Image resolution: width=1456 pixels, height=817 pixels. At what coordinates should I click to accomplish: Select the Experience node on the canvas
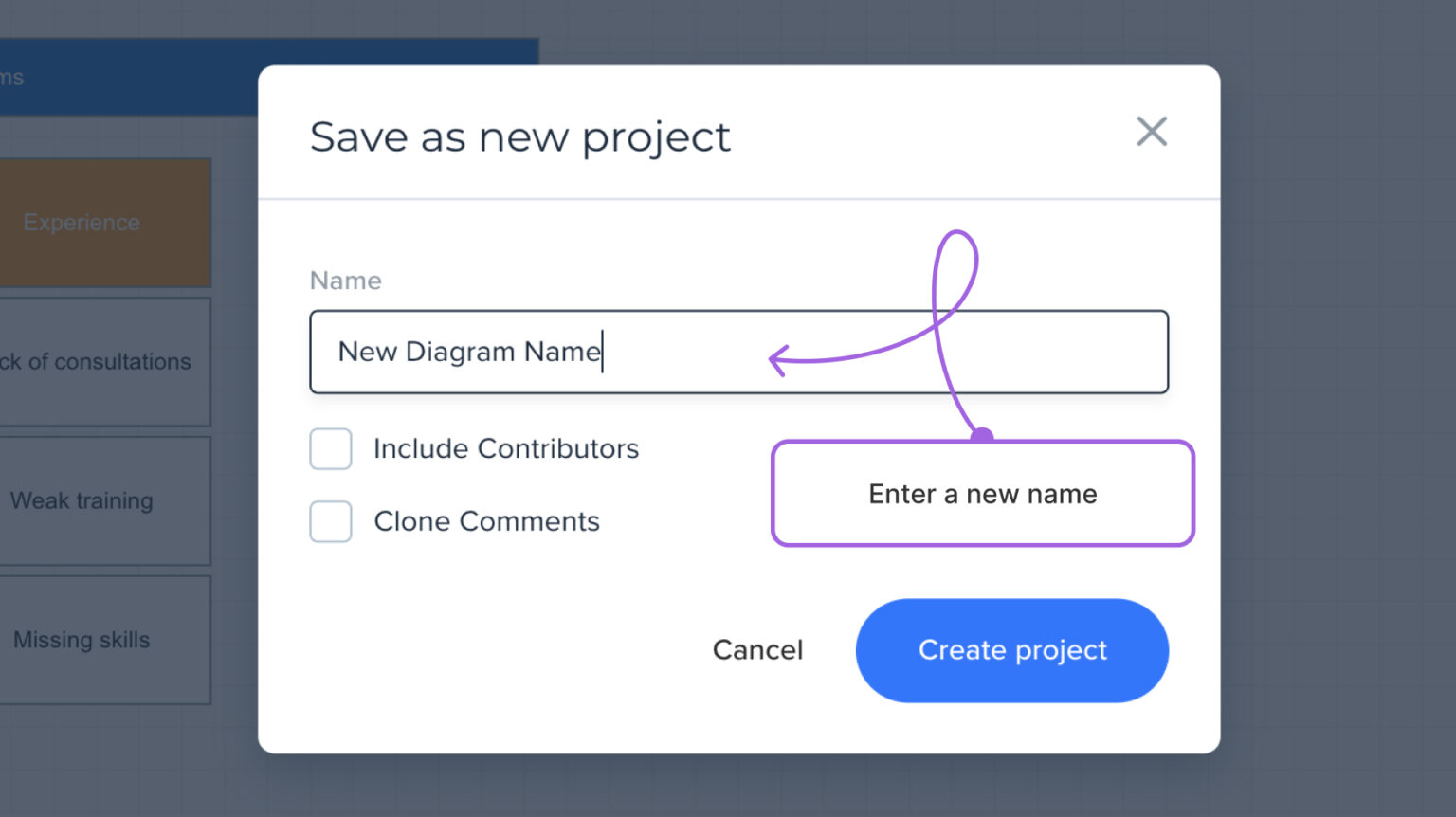[82, 222]
